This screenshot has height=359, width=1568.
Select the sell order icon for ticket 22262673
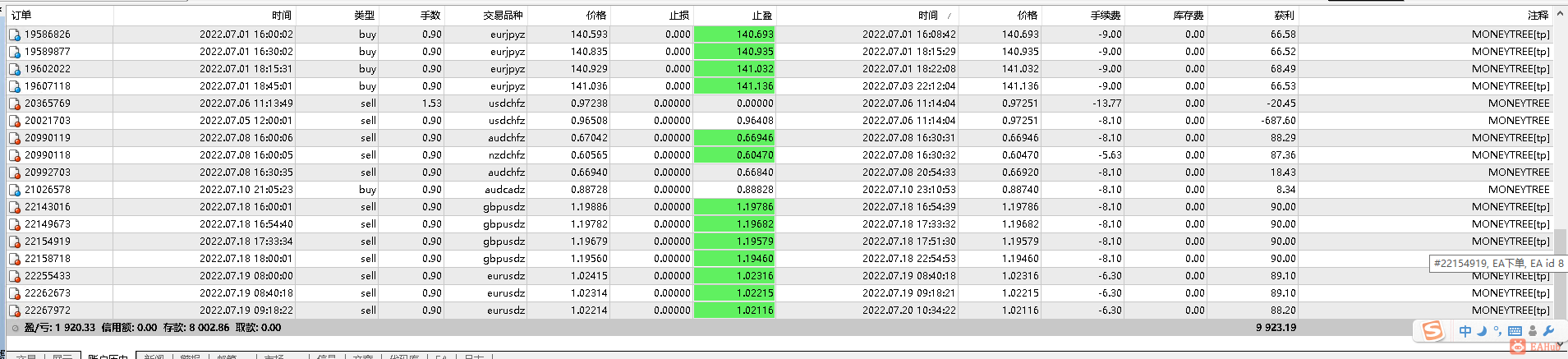click(x=15, y=293)
